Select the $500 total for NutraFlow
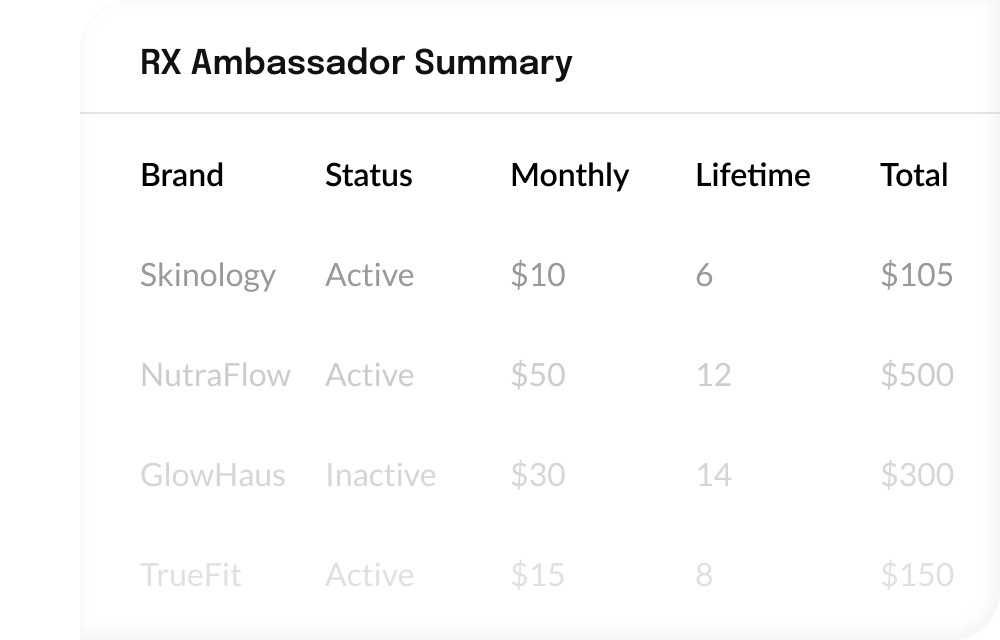The image size is (1000, 640). 916,375
